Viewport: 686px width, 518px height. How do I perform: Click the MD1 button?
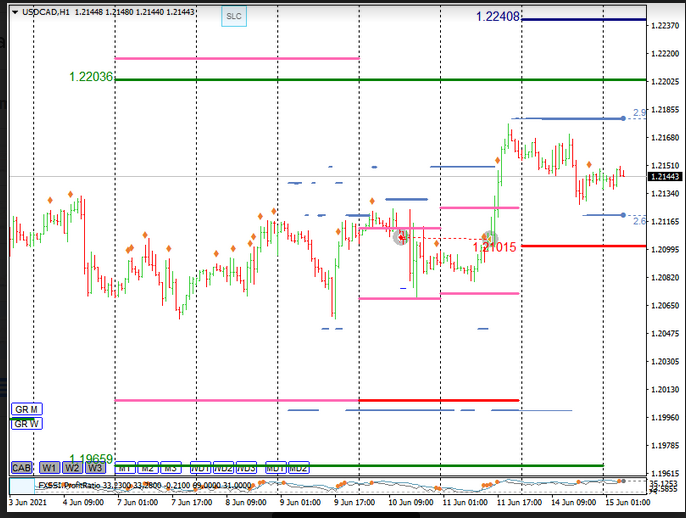coord(275,468)
